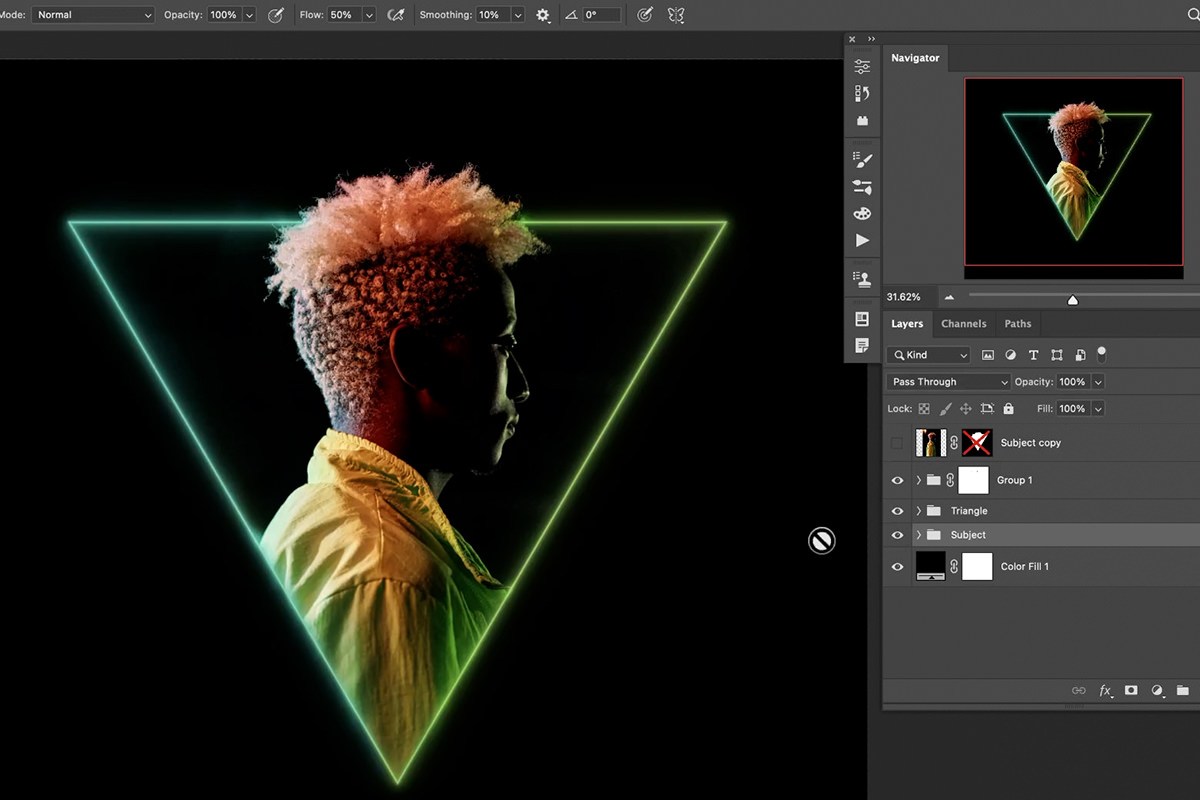Screen dimensions: 1200x800
Task: Create new adjustment layer icon
Action: pos(1157,690)
